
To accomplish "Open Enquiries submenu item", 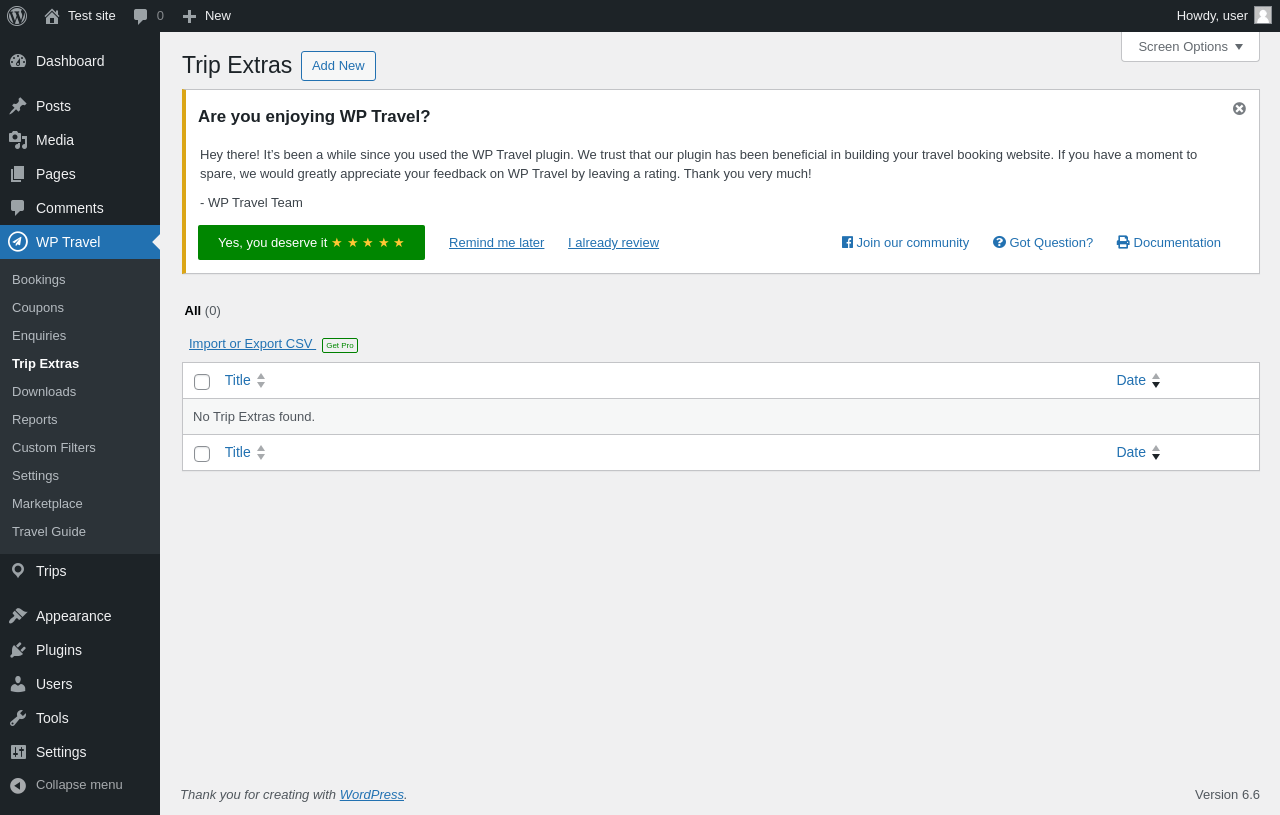I will pyautogui.click(x=39, y=335).
